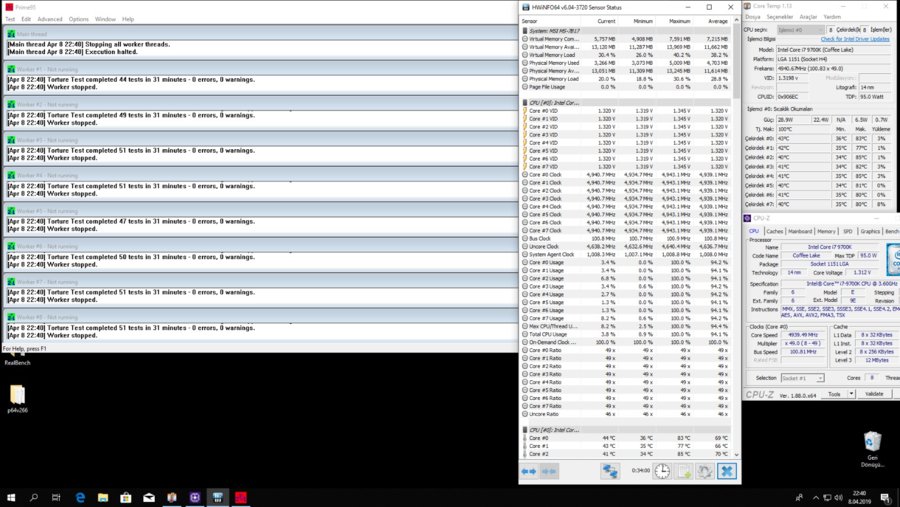Image resolution: width=900 pixels, height=507 pixels.
Task: Click Check for Intel Driver Updates link
Action: (855, 39)
